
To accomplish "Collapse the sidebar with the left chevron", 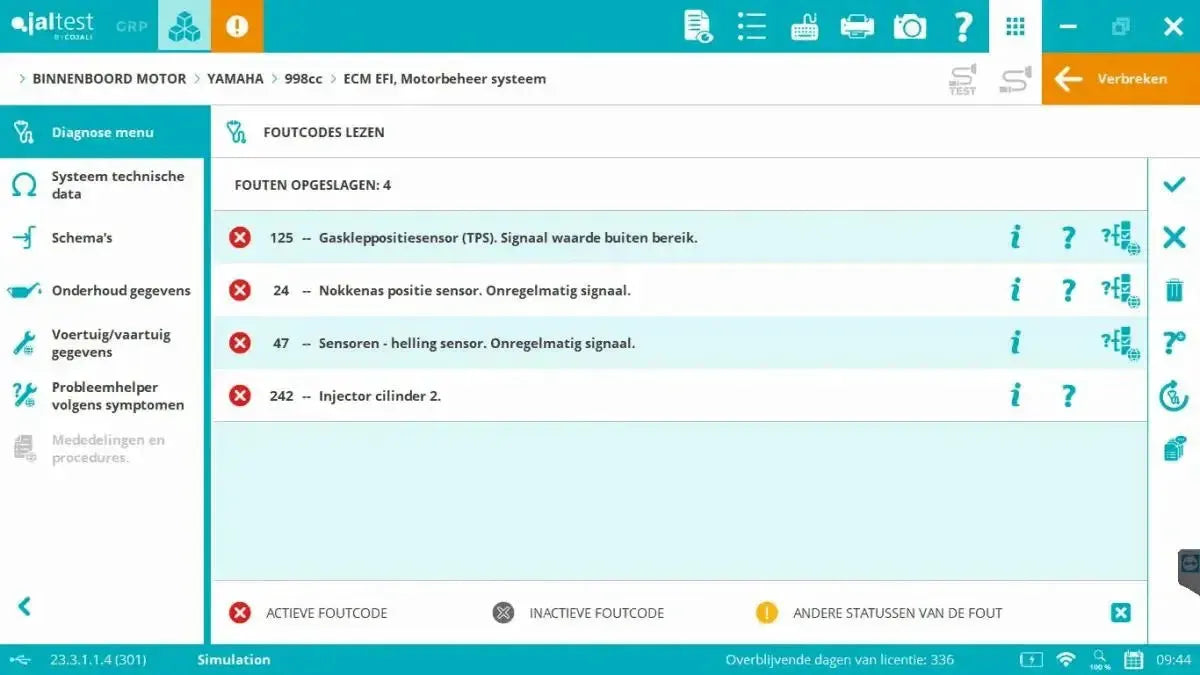I will [x=25, y=606].
